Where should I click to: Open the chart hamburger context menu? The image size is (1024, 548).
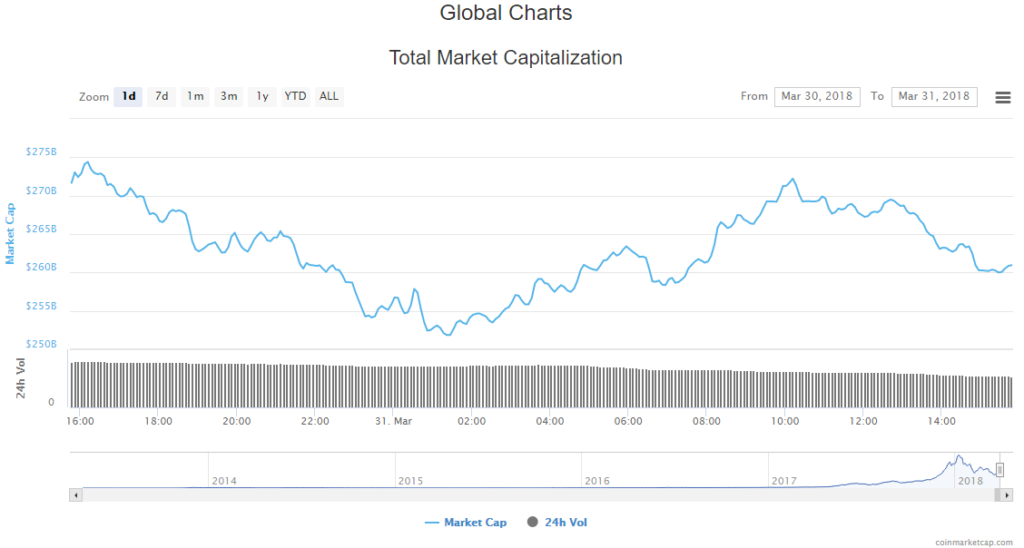(x=1002, y=97)
